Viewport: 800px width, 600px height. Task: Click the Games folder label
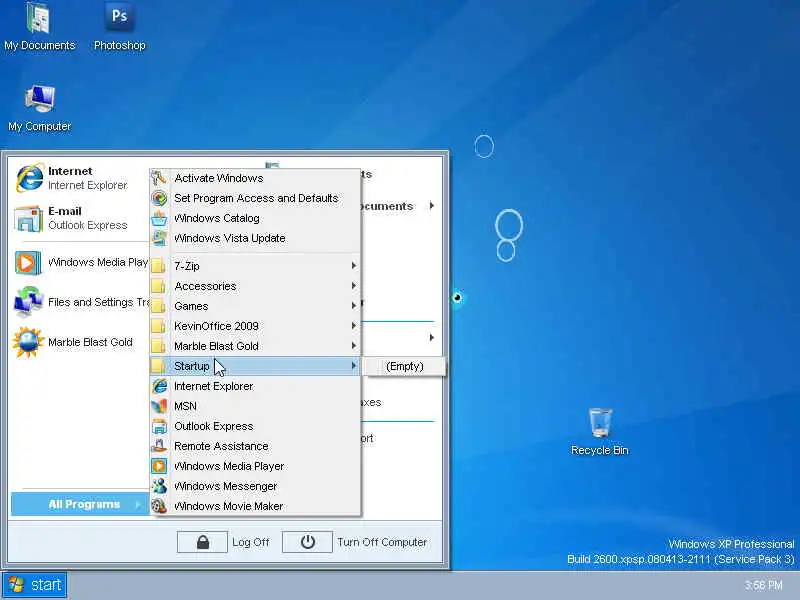tap(191, 306)
